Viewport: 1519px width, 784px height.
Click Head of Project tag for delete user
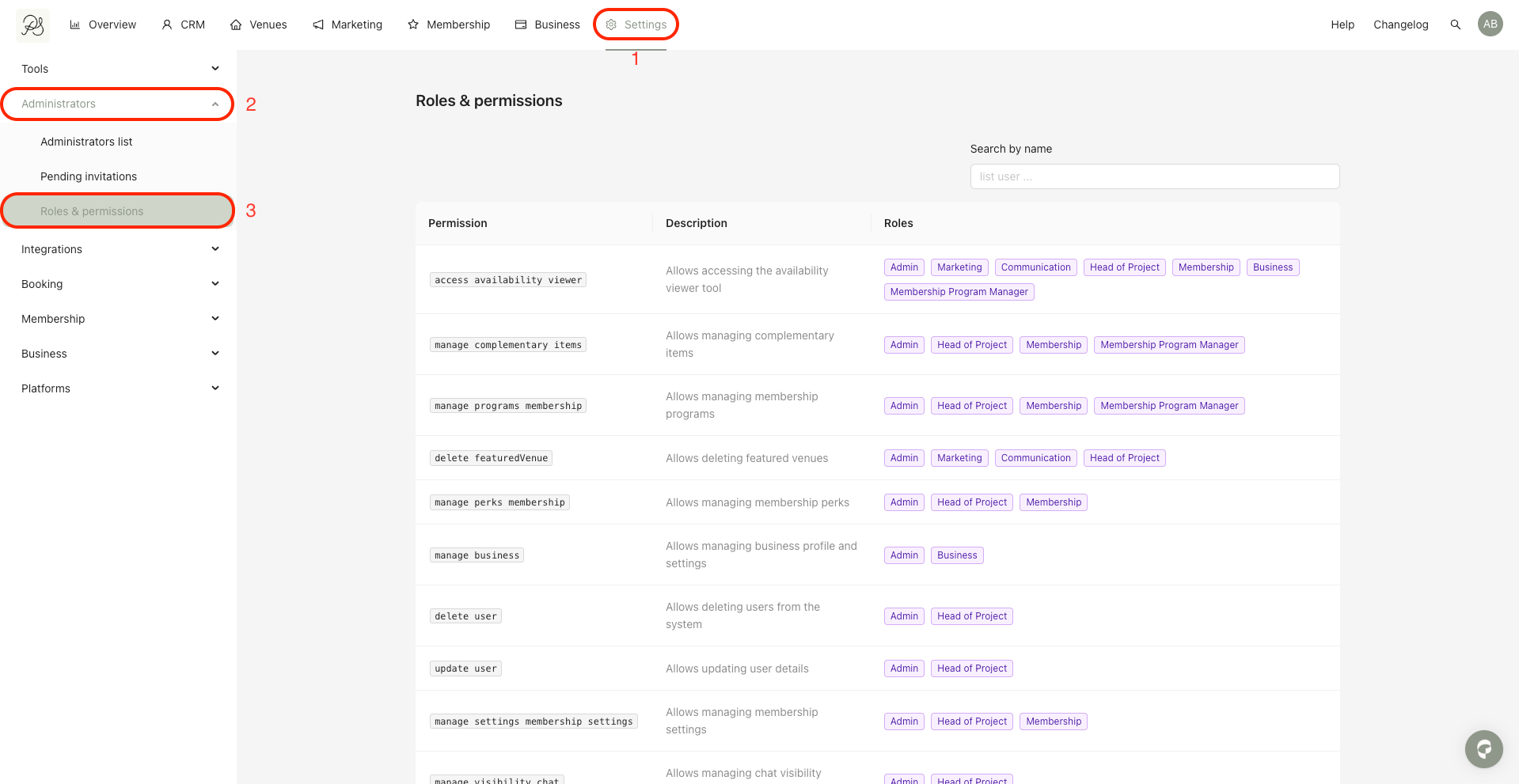[972, 616]
